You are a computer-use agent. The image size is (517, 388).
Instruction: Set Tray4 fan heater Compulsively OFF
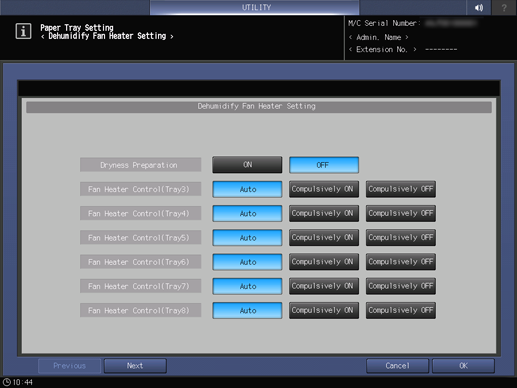(401, 213)
